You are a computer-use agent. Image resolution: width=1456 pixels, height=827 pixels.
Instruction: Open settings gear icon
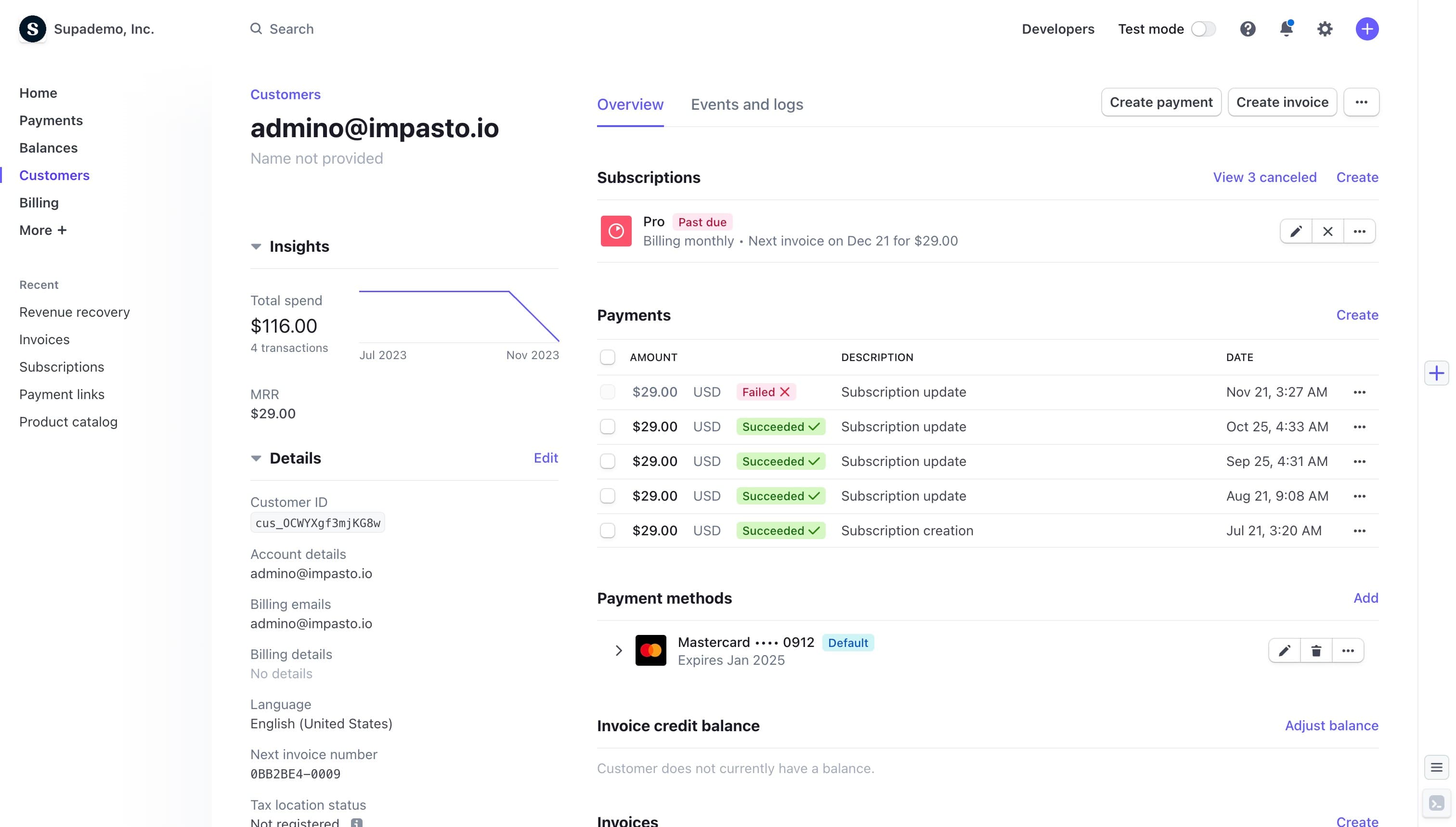pos(1325,29)
